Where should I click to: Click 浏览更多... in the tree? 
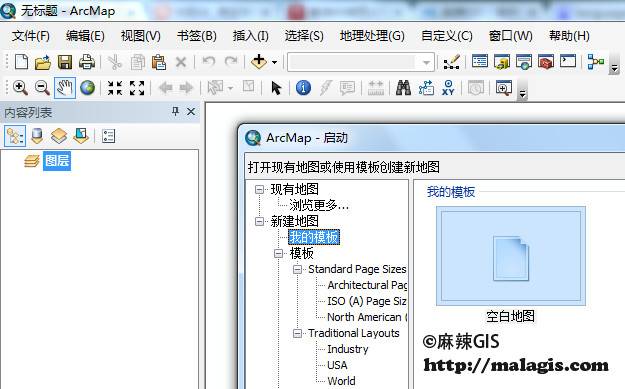(x=319, y=205)
